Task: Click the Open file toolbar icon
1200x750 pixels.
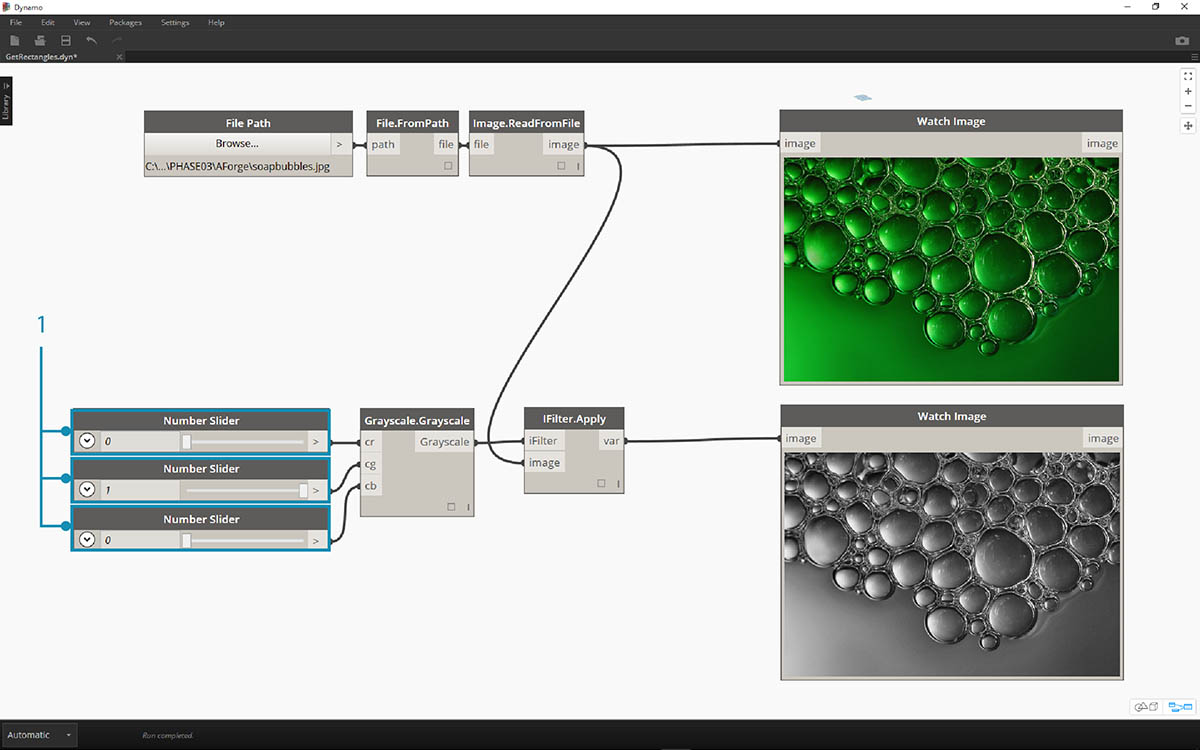Action: tap(40, 40)
